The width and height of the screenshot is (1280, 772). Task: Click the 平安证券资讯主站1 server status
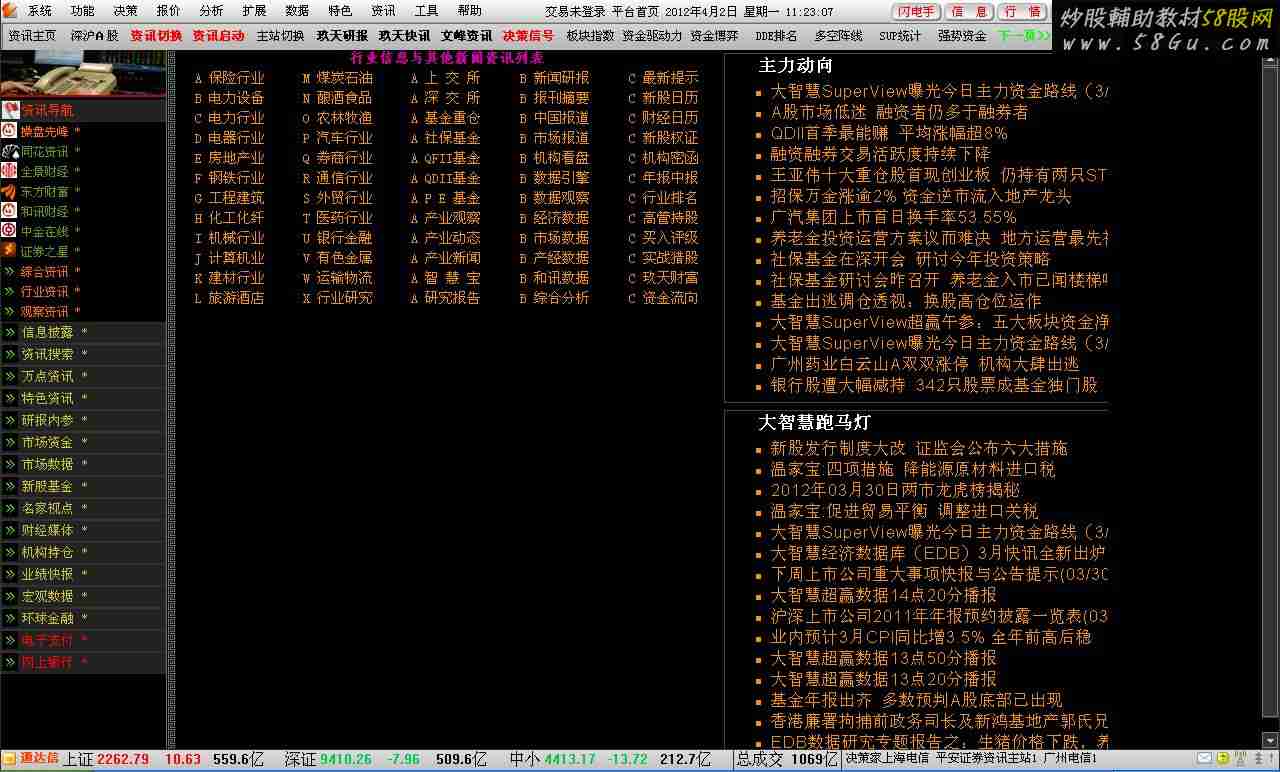[987, 759]
